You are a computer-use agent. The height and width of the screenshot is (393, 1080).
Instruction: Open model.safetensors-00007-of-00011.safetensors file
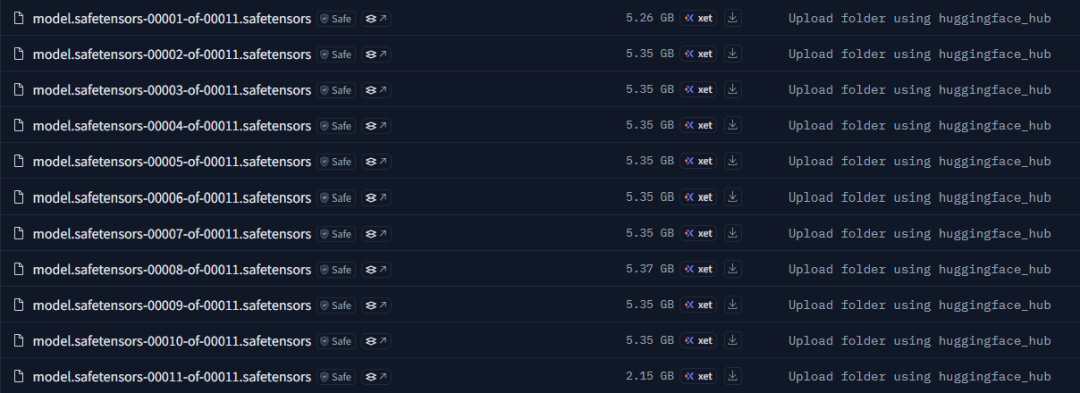172,233
